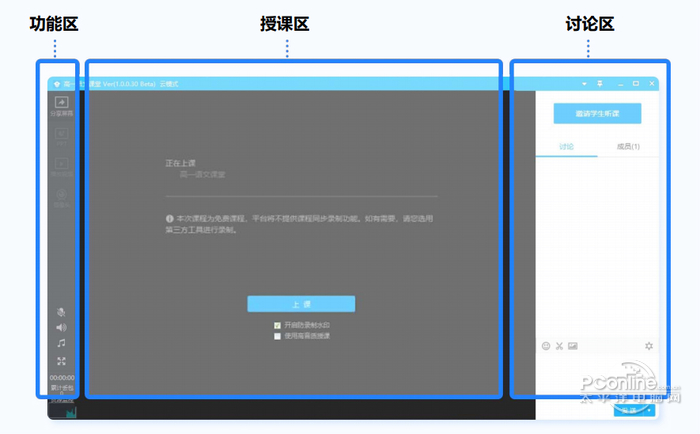Open the play video tool in the sidebar

[62, 167]
